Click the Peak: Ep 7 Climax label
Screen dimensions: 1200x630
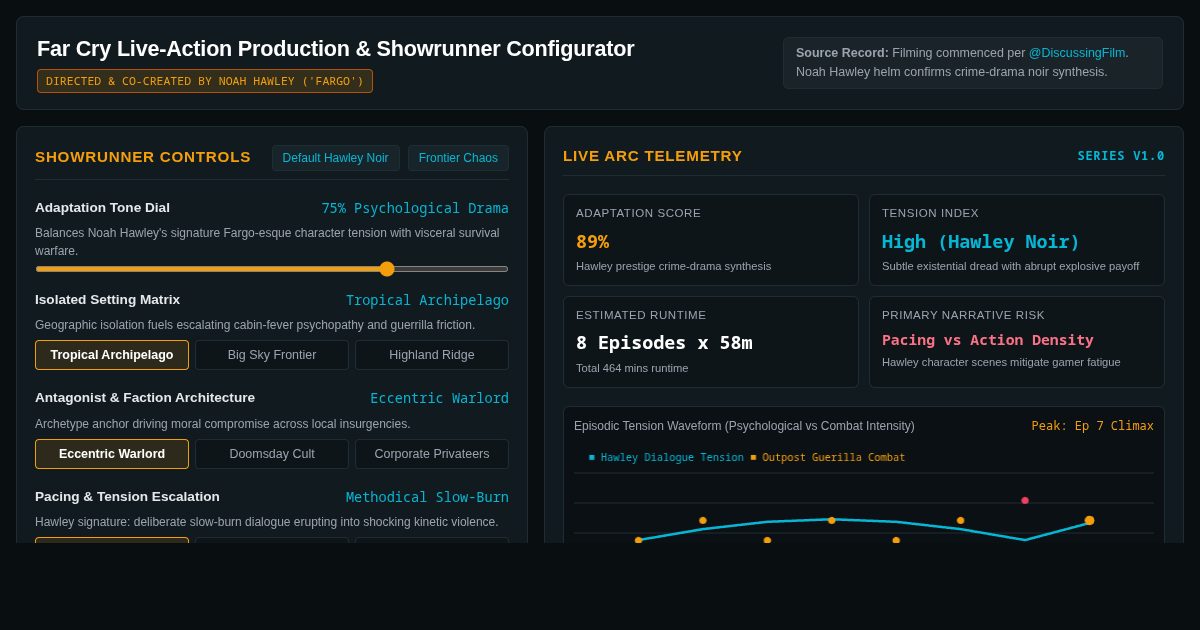coord(1092,426)
